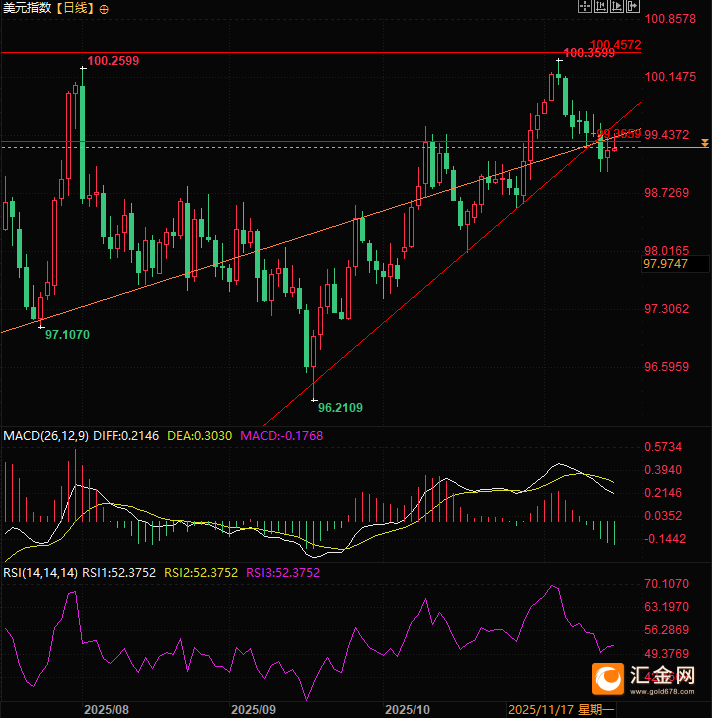Click the 99.4372 price axis value
Image resolution: width=712 pixels, height=718 pixels.
(667, 135)
